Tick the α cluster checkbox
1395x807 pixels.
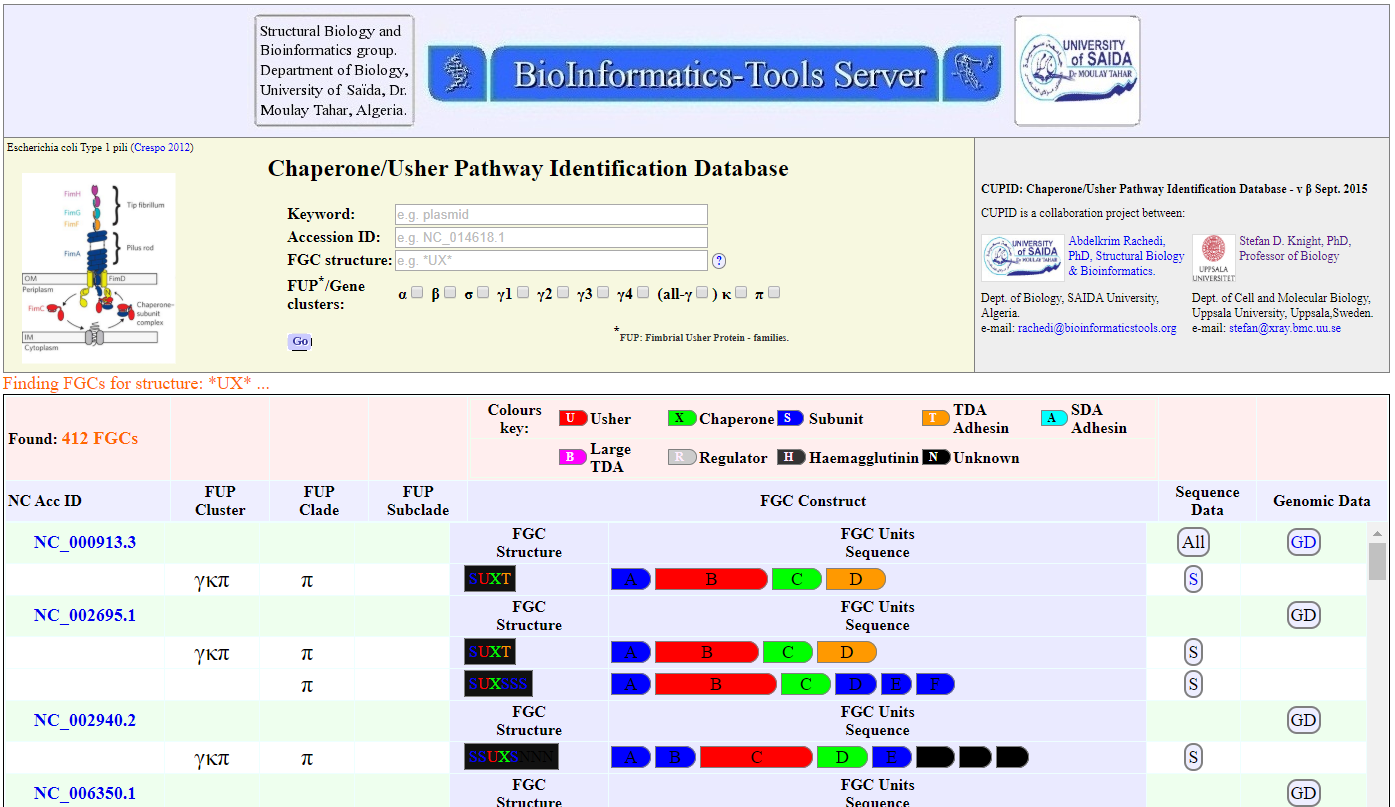[417, 293]
